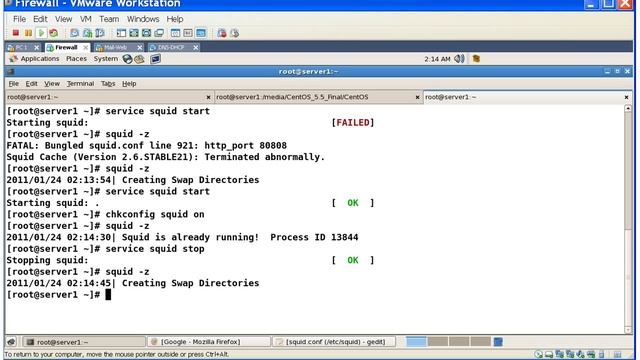Select the Firewall virtual machine tab
Viewport: 640px width, 360px height.
pyautogui.click(x=67, y=47)
